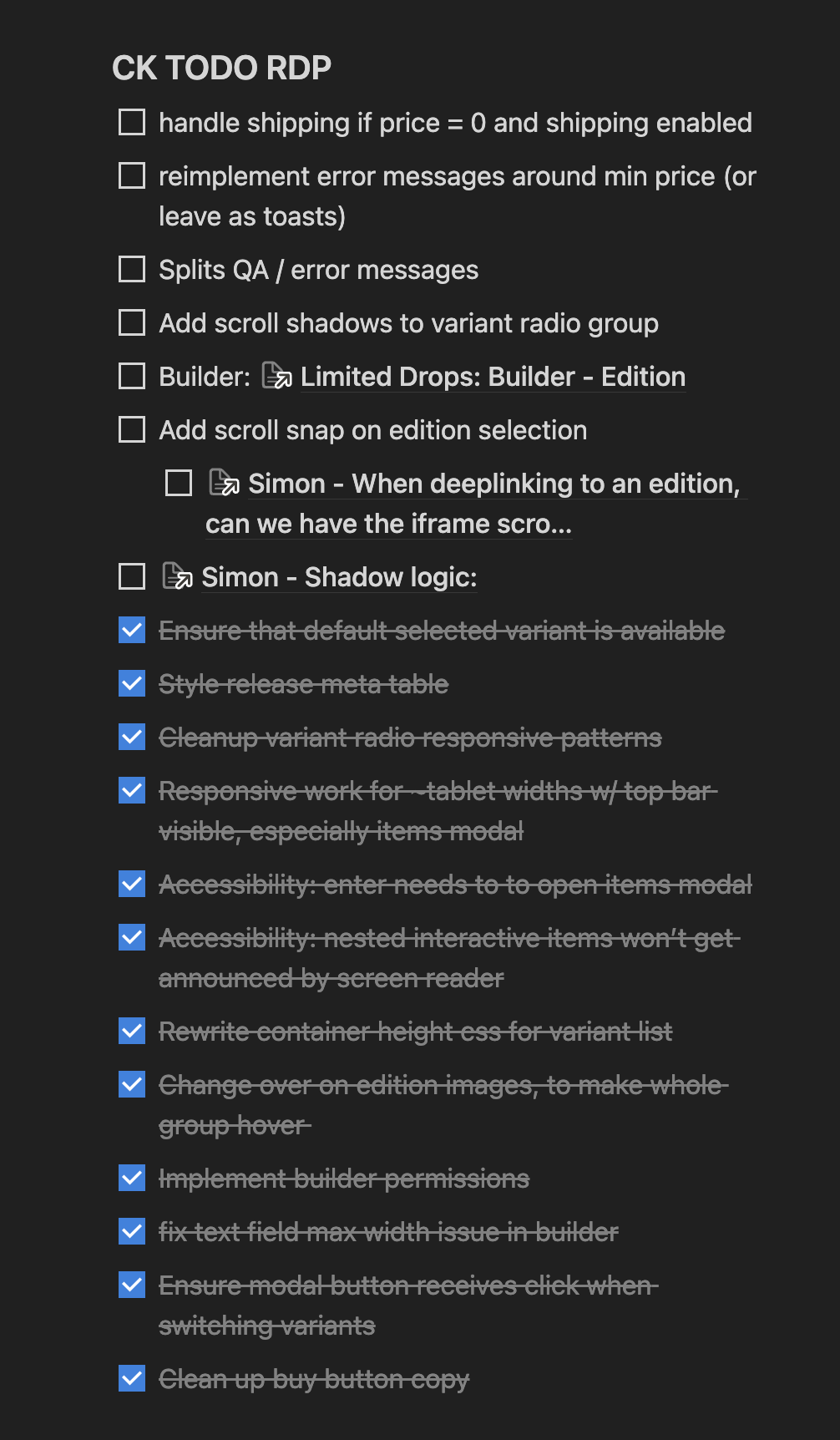Click page-link icon beside Simon - When deeplinking
The image size is (840, 1440).
point(224,484)
